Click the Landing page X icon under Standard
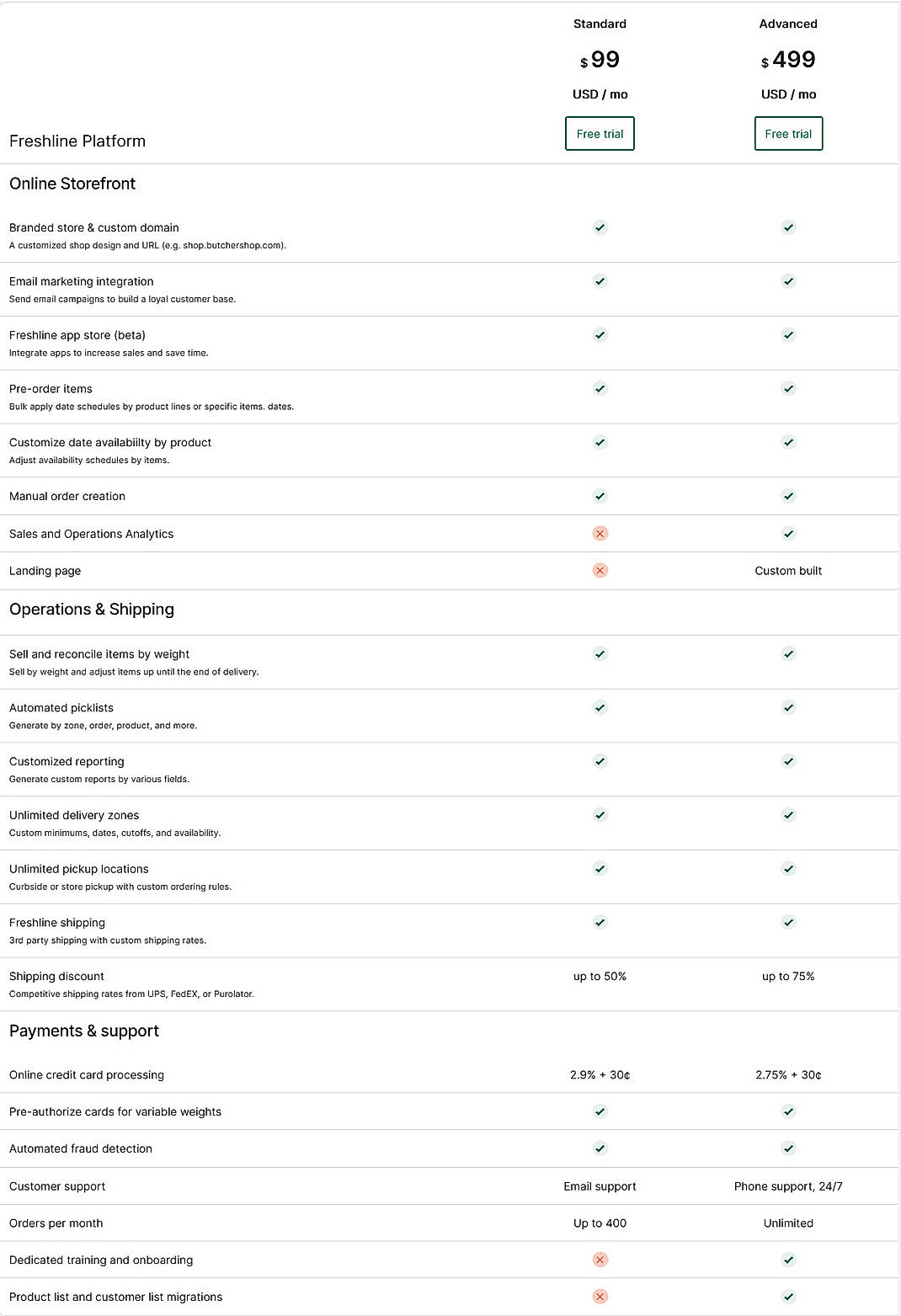901x1316 pixels. (x=599, y=570)
